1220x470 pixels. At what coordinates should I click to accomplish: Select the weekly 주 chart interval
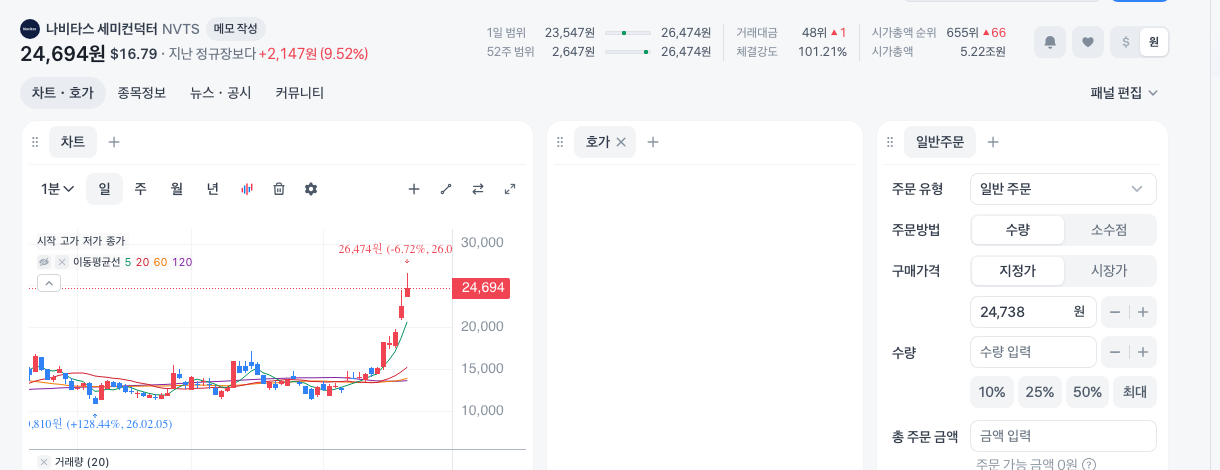point(141,189)
